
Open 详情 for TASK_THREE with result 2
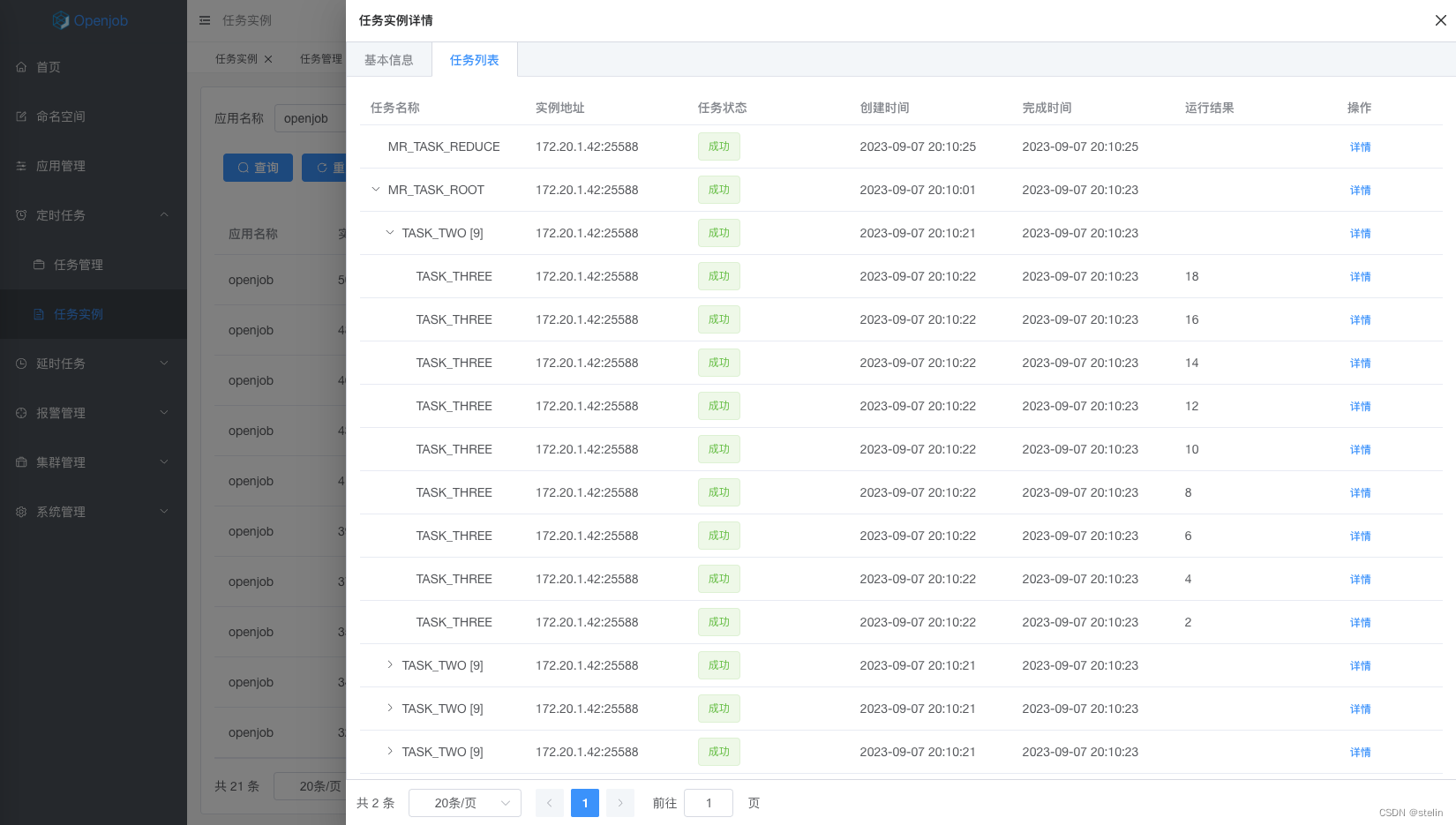(x=1360, y=623)
